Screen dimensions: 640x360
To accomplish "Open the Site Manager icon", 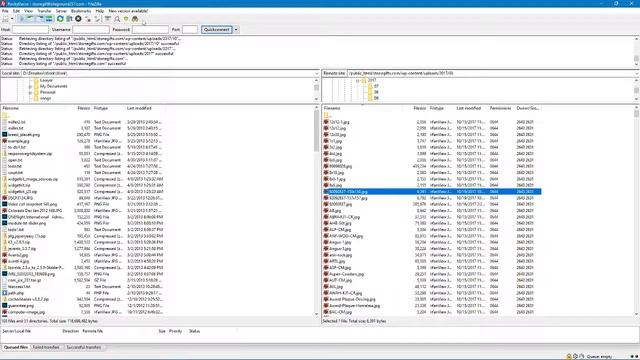I will click(x=5, y=19).
